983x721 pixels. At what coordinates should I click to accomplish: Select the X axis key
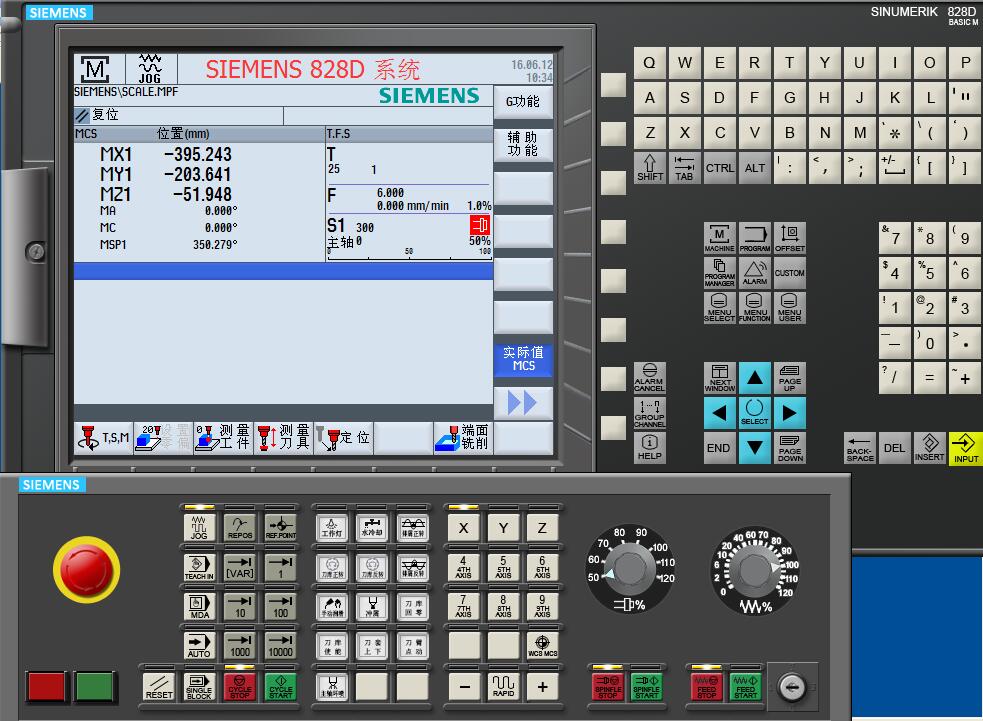pyautogui.click(x=464, y=528)
